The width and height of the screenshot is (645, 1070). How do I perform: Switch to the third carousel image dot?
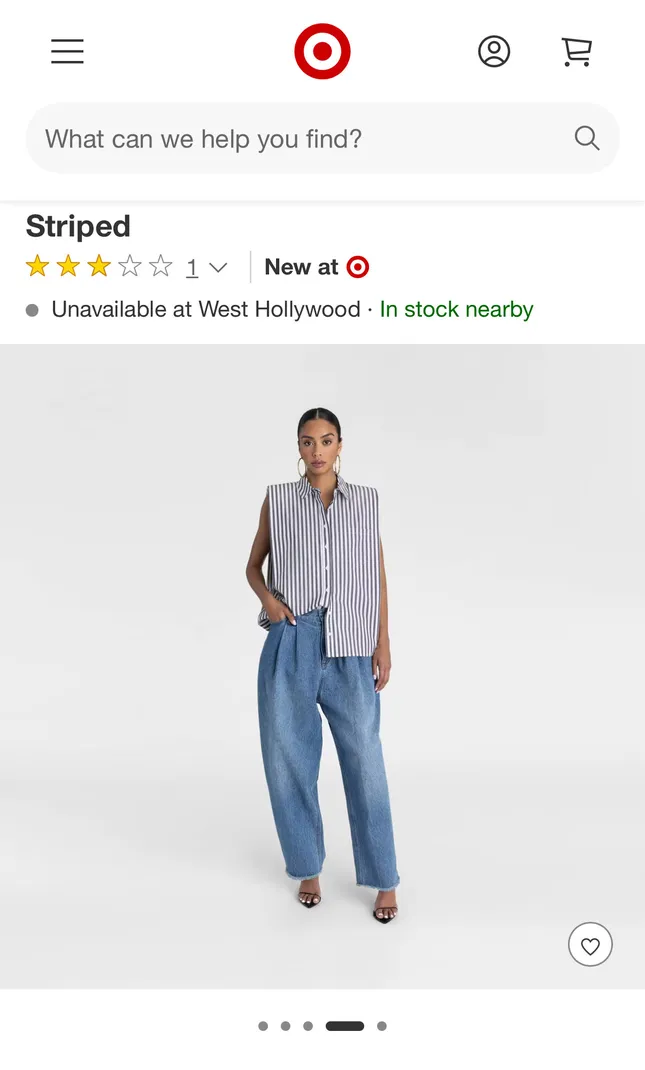[309, 1026]
